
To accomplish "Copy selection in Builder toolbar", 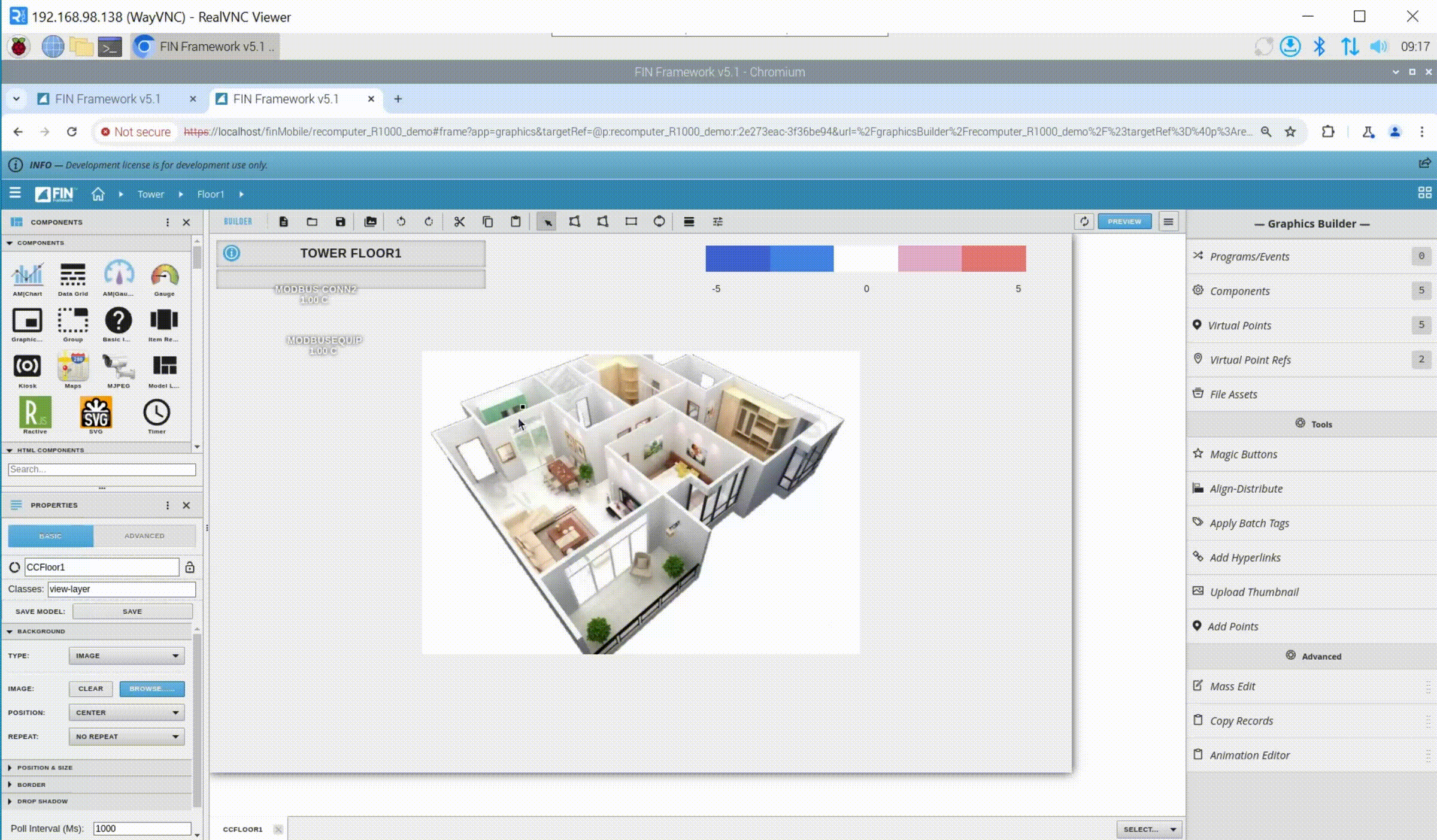I will click(x=487, y=222).
